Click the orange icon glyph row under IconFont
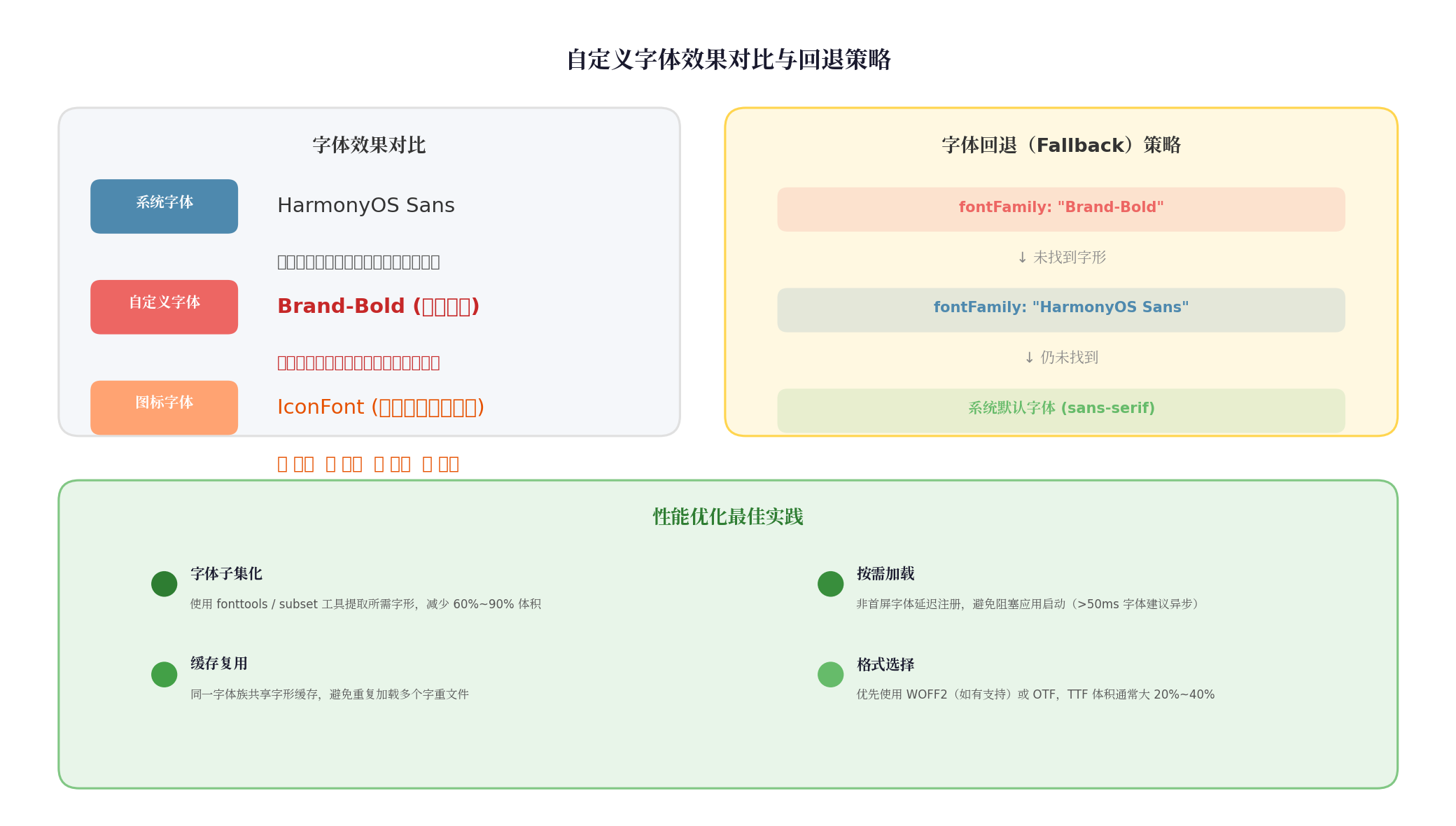Screen dimensions: 1456x826 [368, 464]
